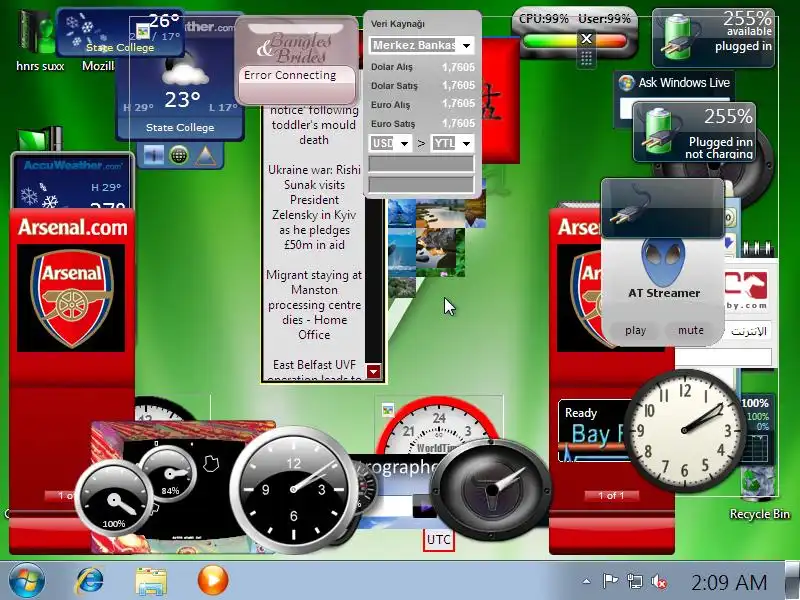Open the Merkez Bankası data source dropdown

click(x=421, y=45)
